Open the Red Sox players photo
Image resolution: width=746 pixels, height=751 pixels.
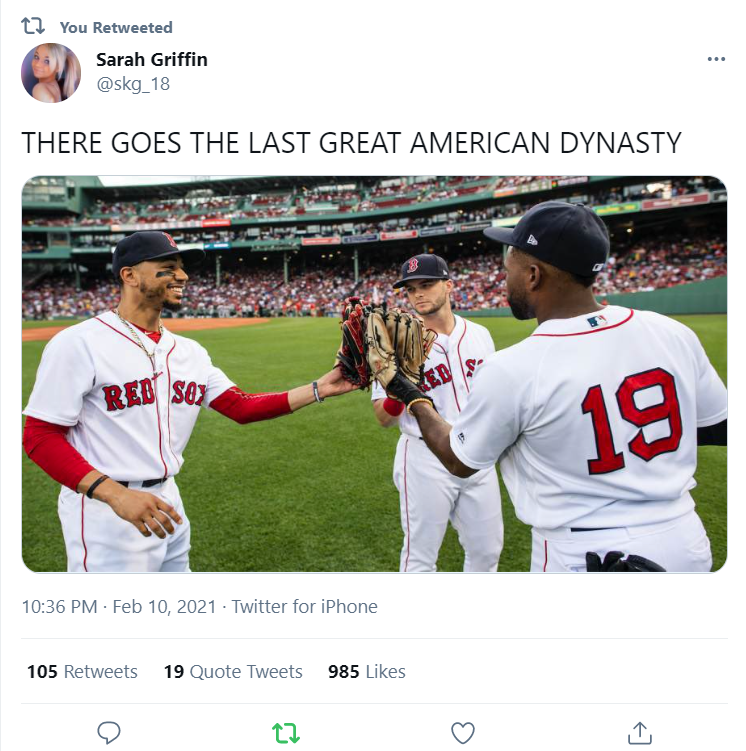tap(374, 374)
